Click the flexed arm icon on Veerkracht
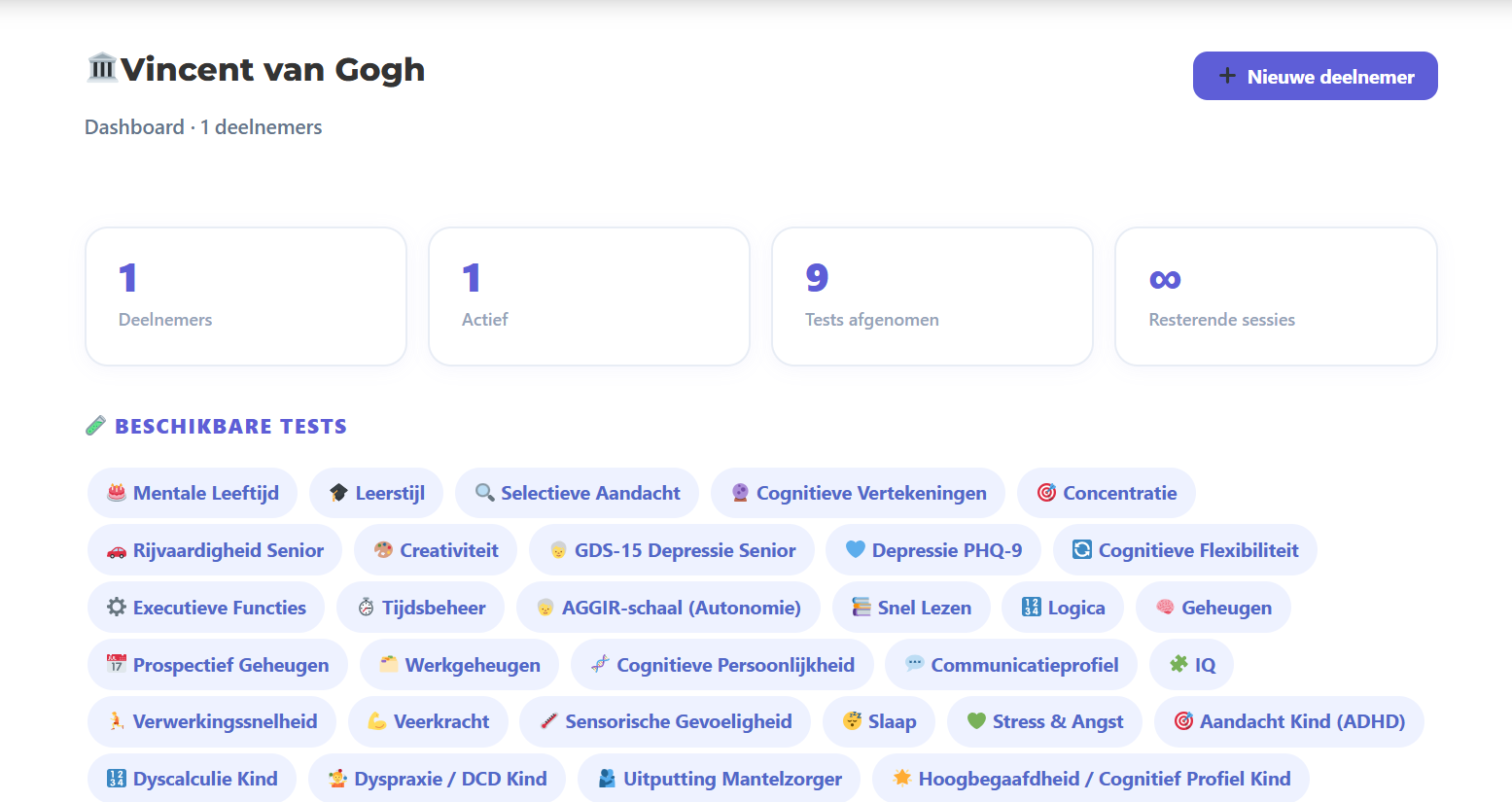Image resolution: width=1512 pixels, height=802 pixels. tap(377, 721)
